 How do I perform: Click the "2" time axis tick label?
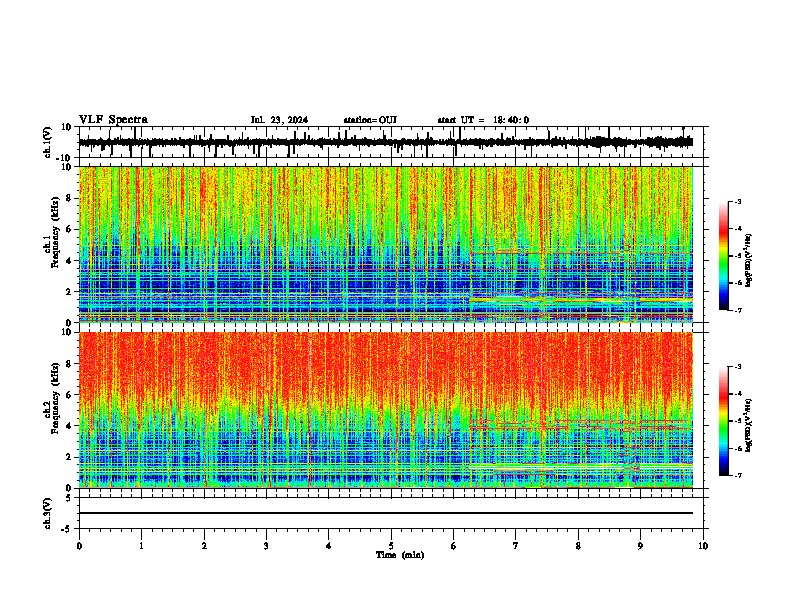pyautogui.click(x=204, y=546)
